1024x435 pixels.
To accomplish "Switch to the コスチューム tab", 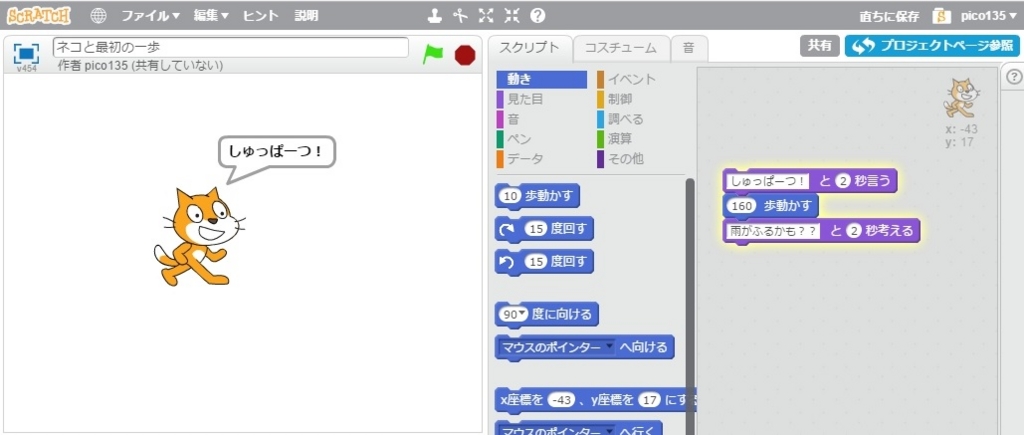I will [621, 48].
